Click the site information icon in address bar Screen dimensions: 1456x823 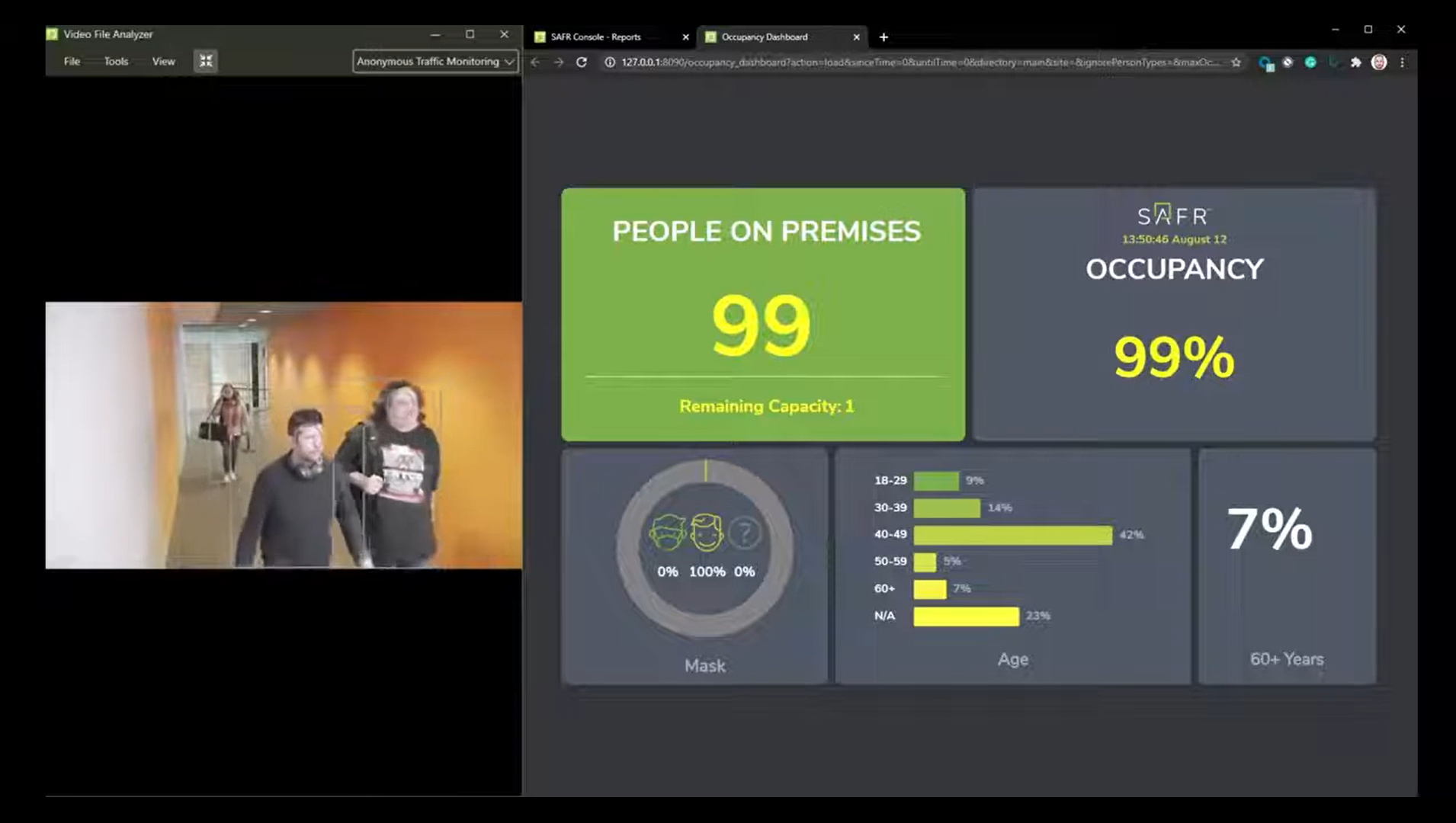(x=610, y=62)
